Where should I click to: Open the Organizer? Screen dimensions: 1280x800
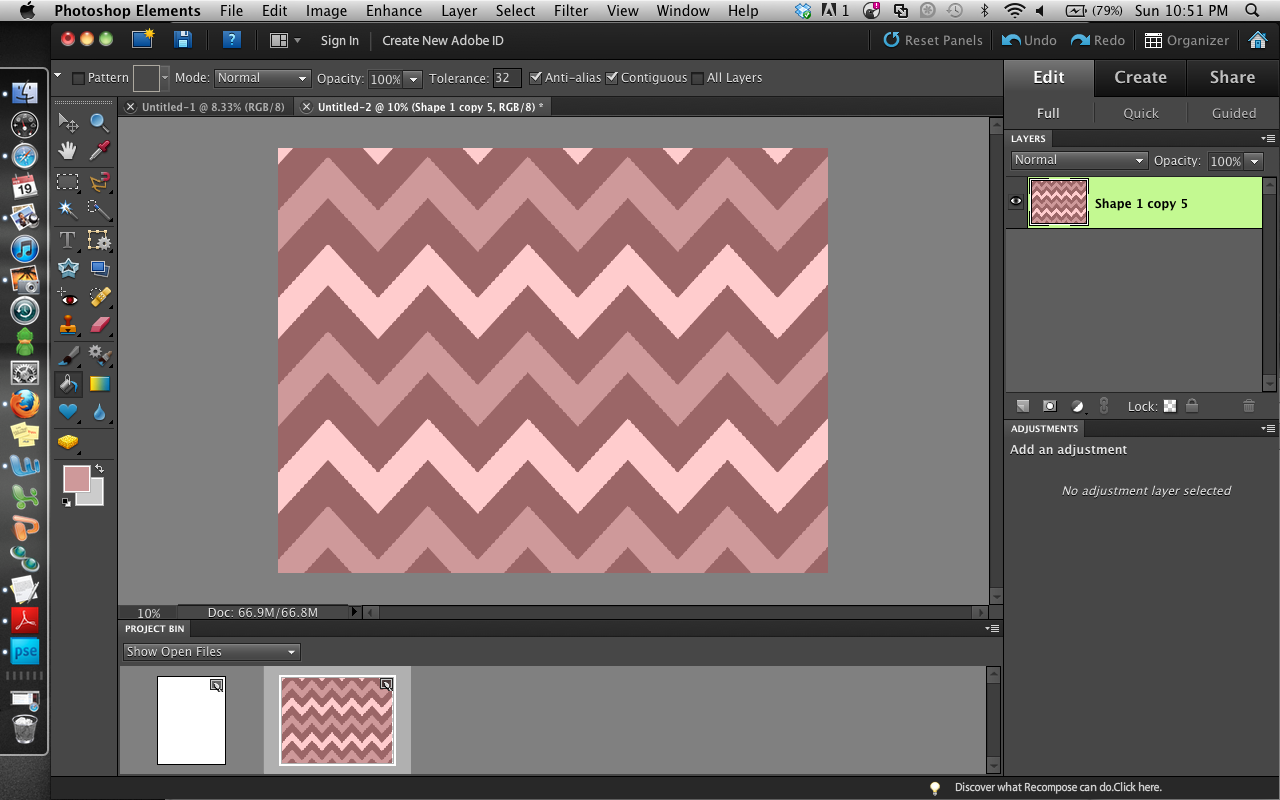[x=1187, y=40]
